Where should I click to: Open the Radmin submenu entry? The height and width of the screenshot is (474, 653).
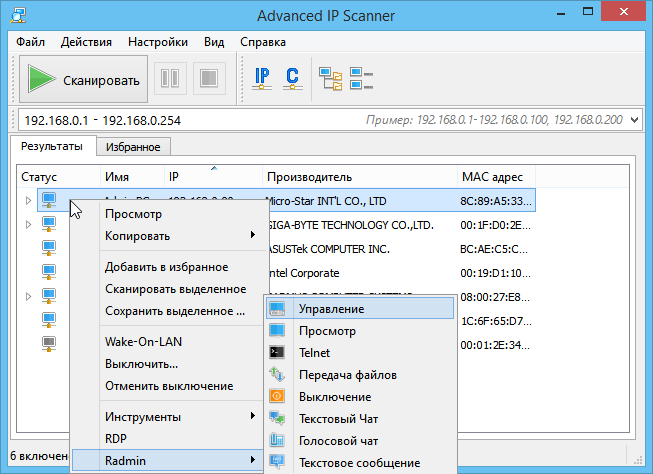pos(167,461)
